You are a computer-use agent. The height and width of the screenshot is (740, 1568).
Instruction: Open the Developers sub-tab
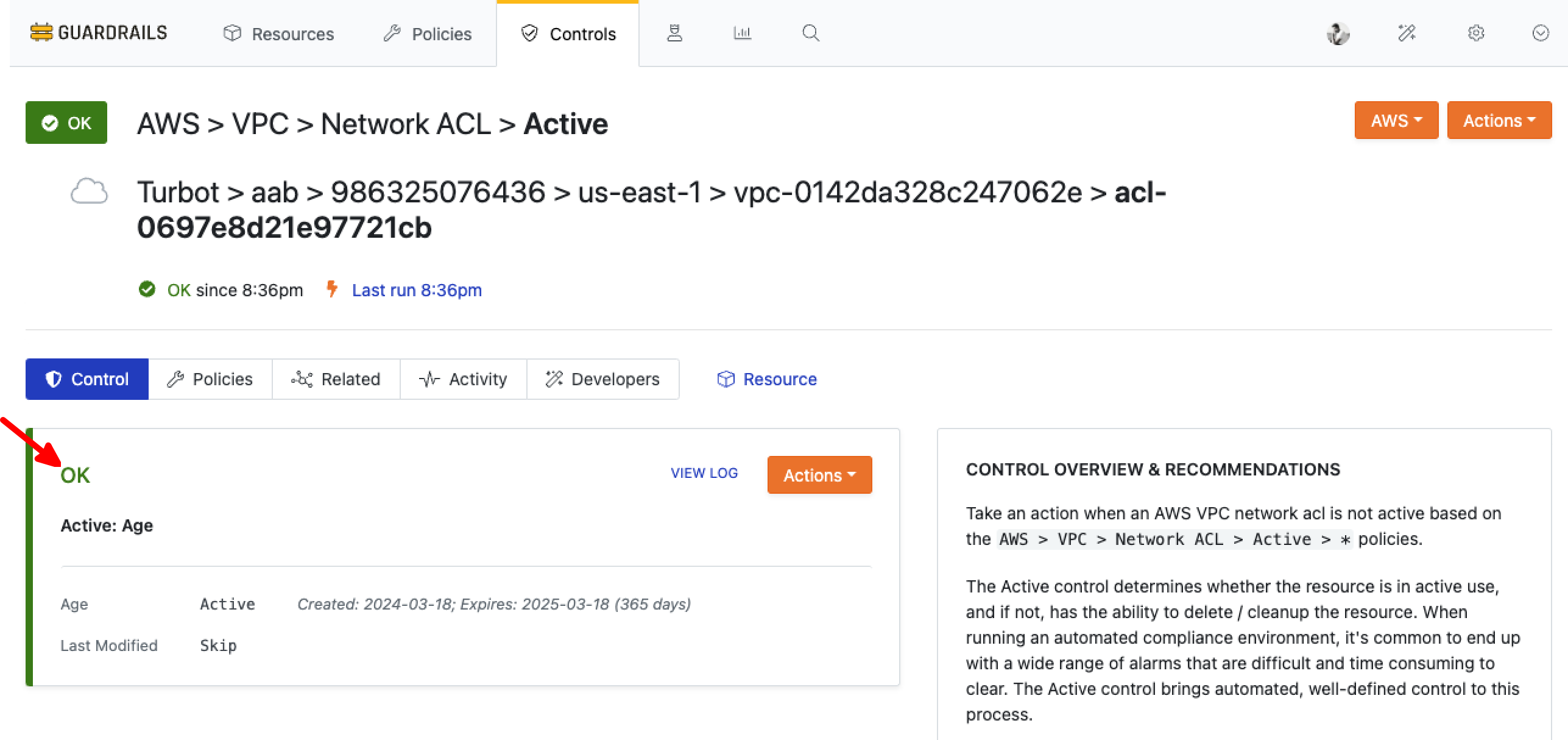603,379
